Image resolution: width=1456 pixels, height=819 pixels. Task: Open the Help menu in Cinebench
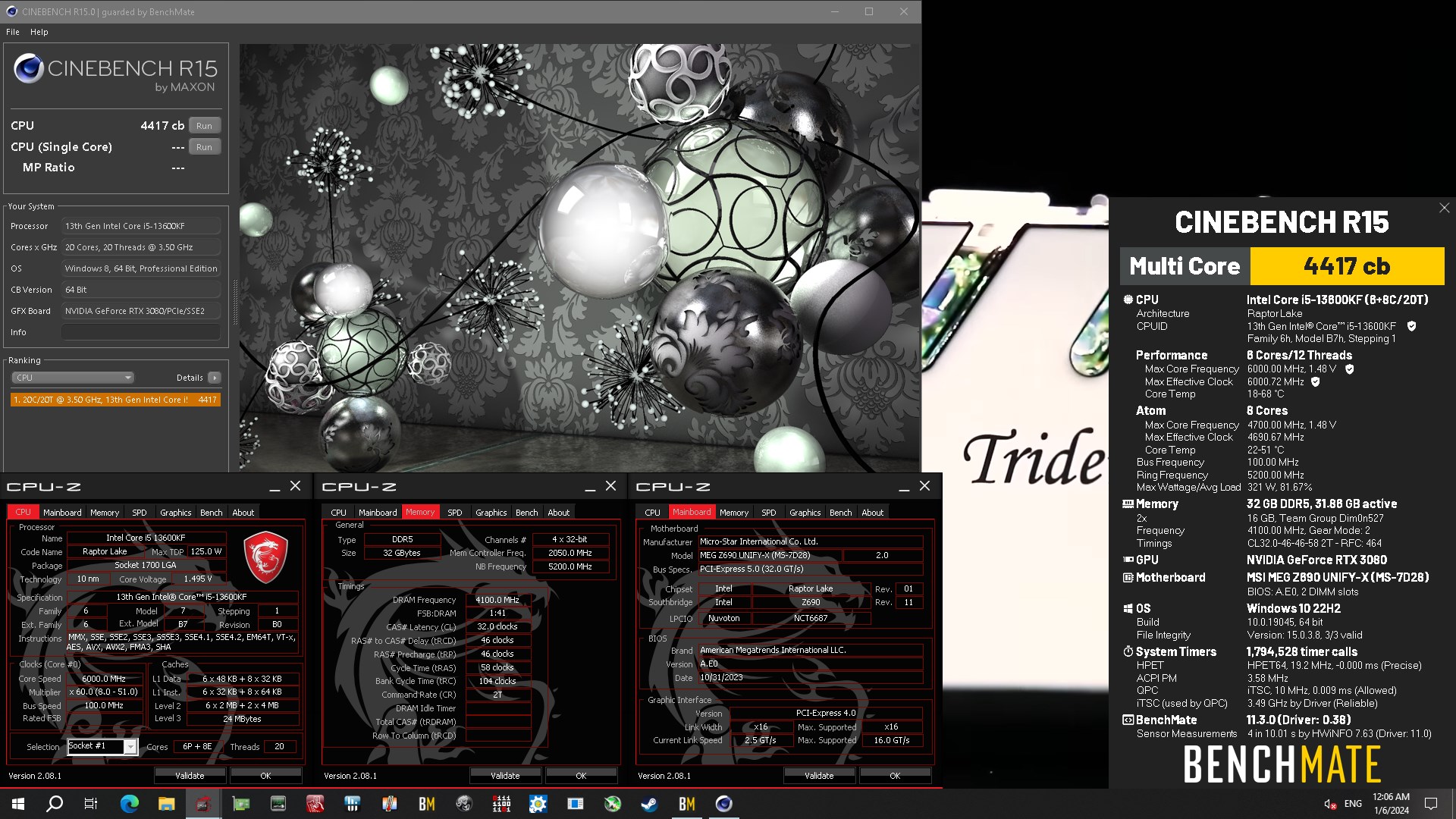39,32
